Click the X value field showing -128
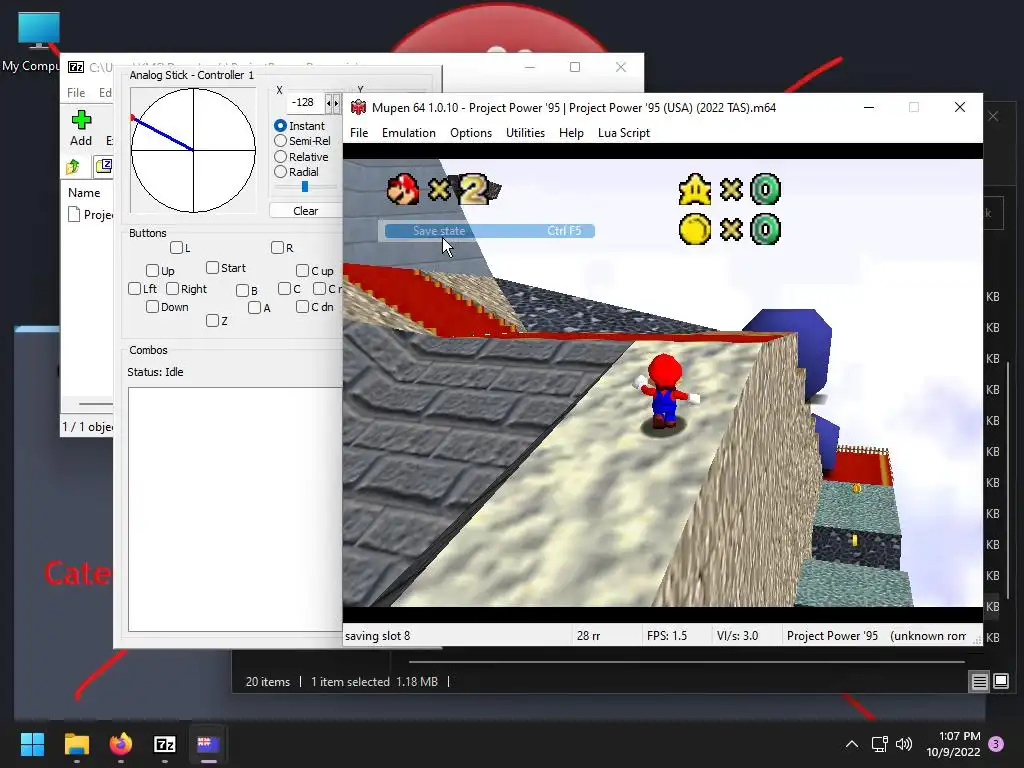 (305, 103)
